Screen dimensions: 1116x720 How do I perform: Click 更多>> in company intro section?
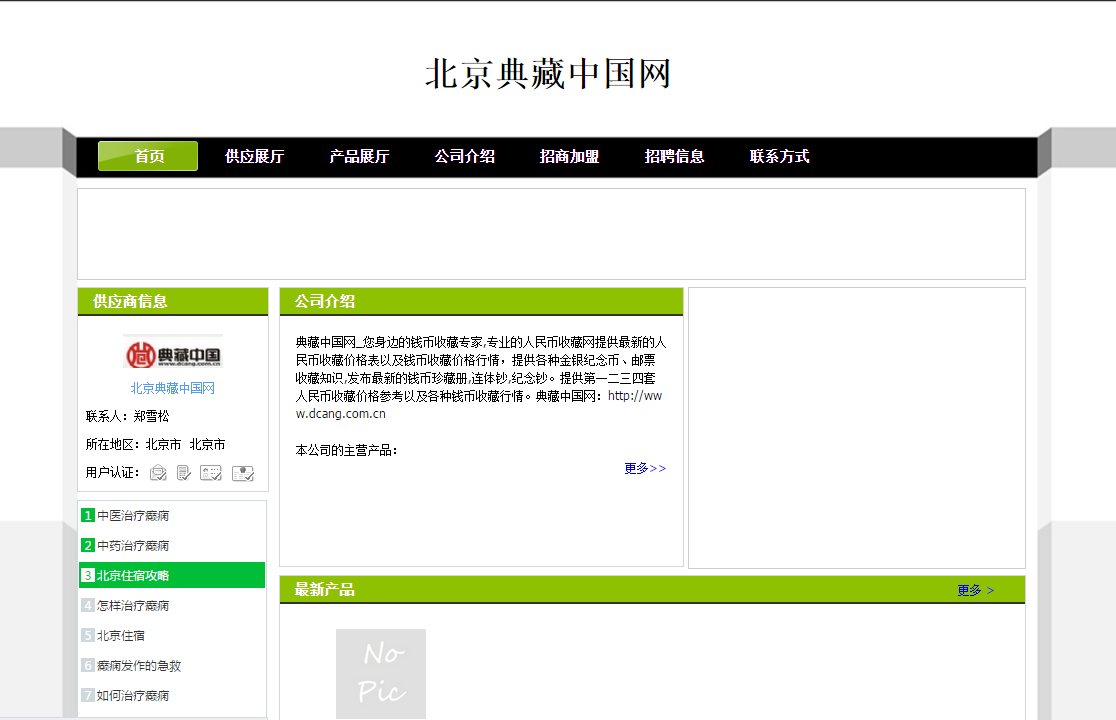click(645, 468)
